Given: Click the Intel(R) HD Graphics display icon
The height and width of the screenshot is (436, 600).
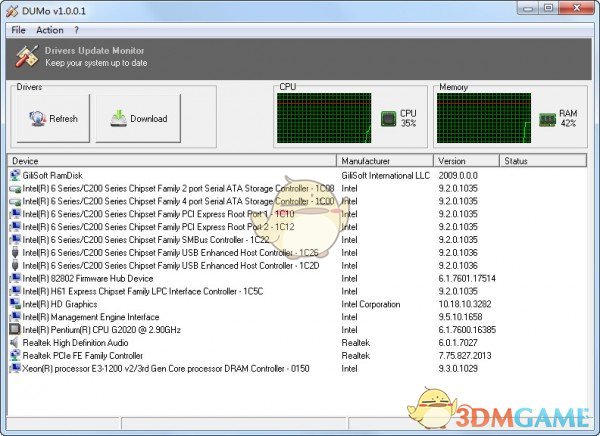Looking at the screenshot, I should 15,304.
